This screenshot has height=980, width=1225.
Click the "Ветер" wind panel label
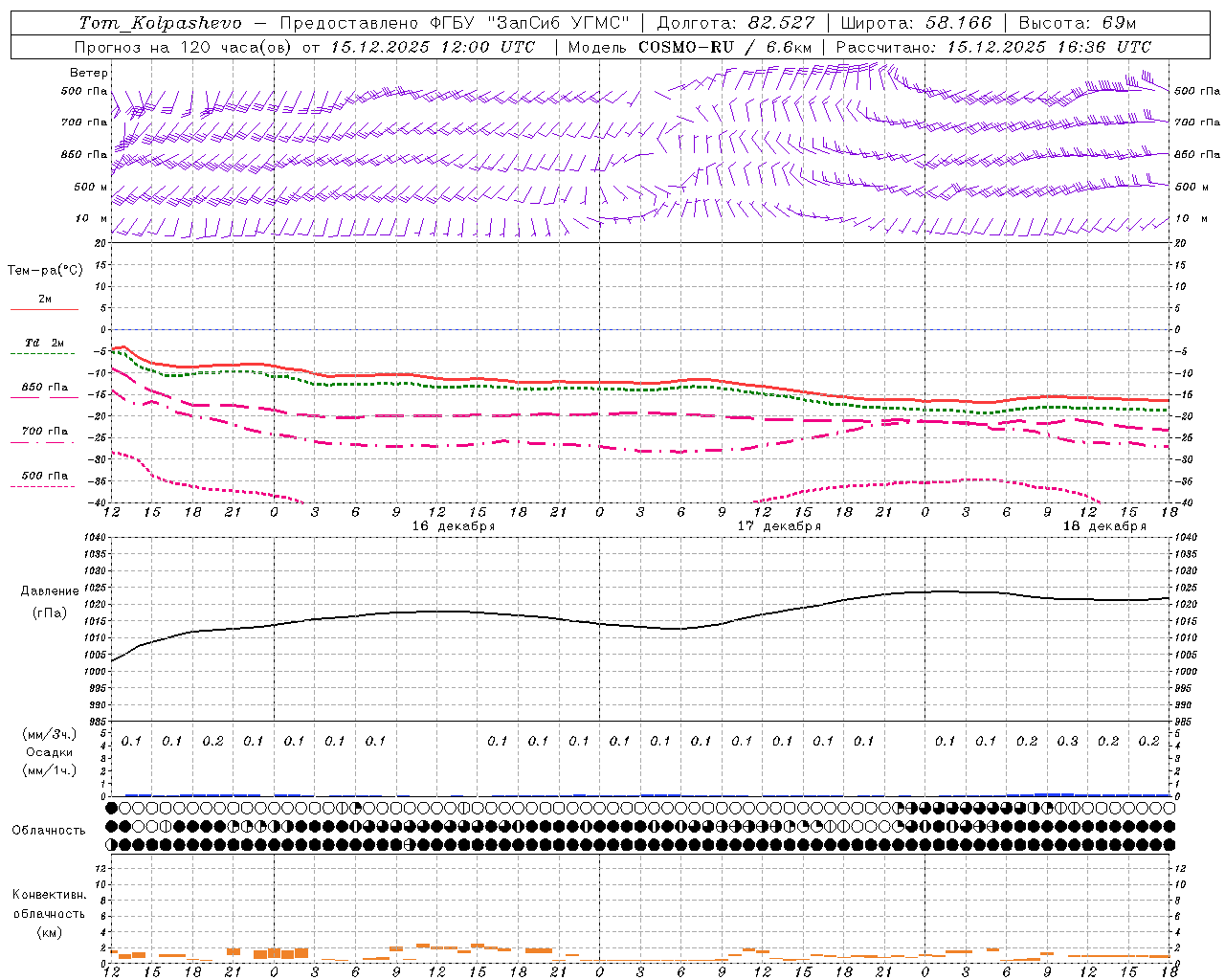(x=89, y=73)
